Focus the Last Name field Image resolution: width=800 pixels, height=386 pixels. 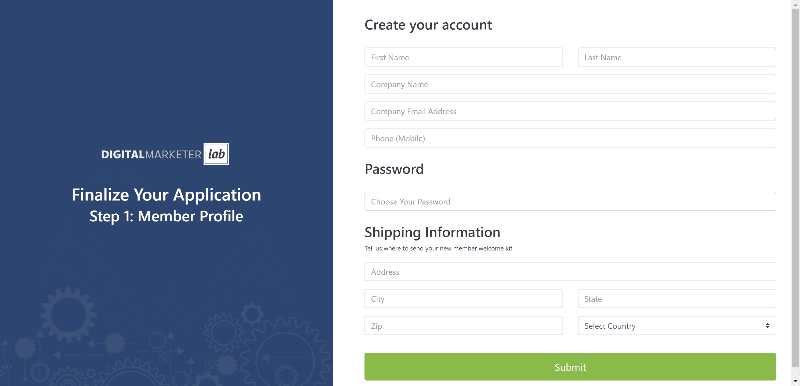pos(677,57)
